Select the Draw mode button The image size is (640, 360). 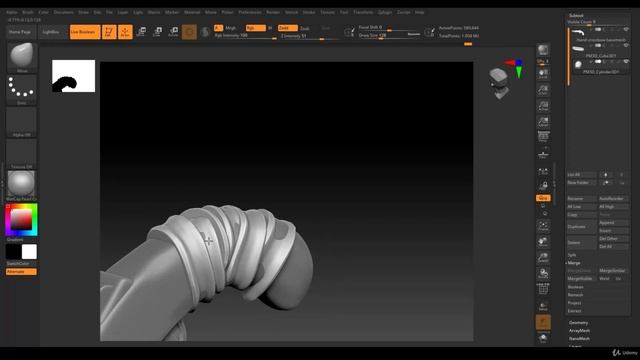coord(125,32)
